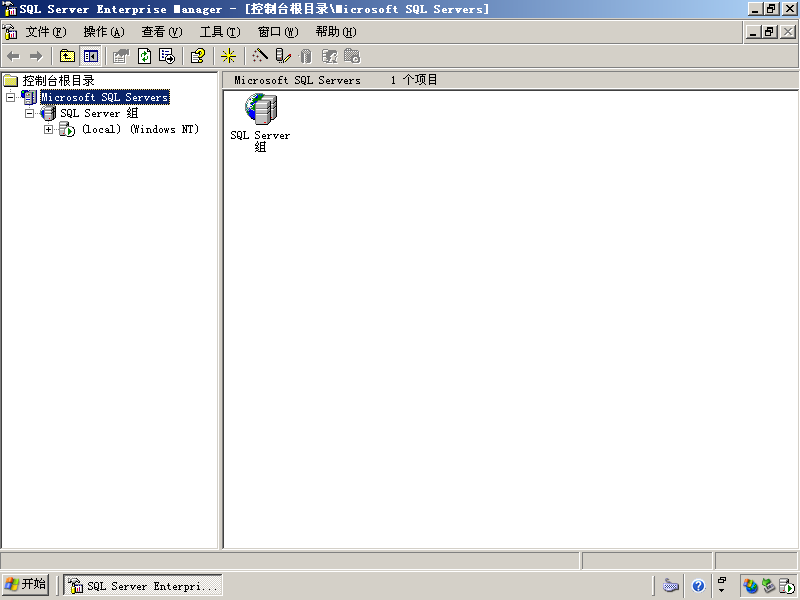Select (local) (Windows NT) server node

pos(140,130)
